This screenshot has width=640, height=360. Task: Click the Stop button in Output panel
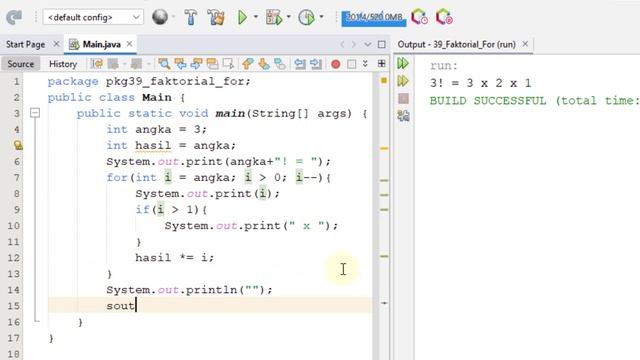(403, 98)
